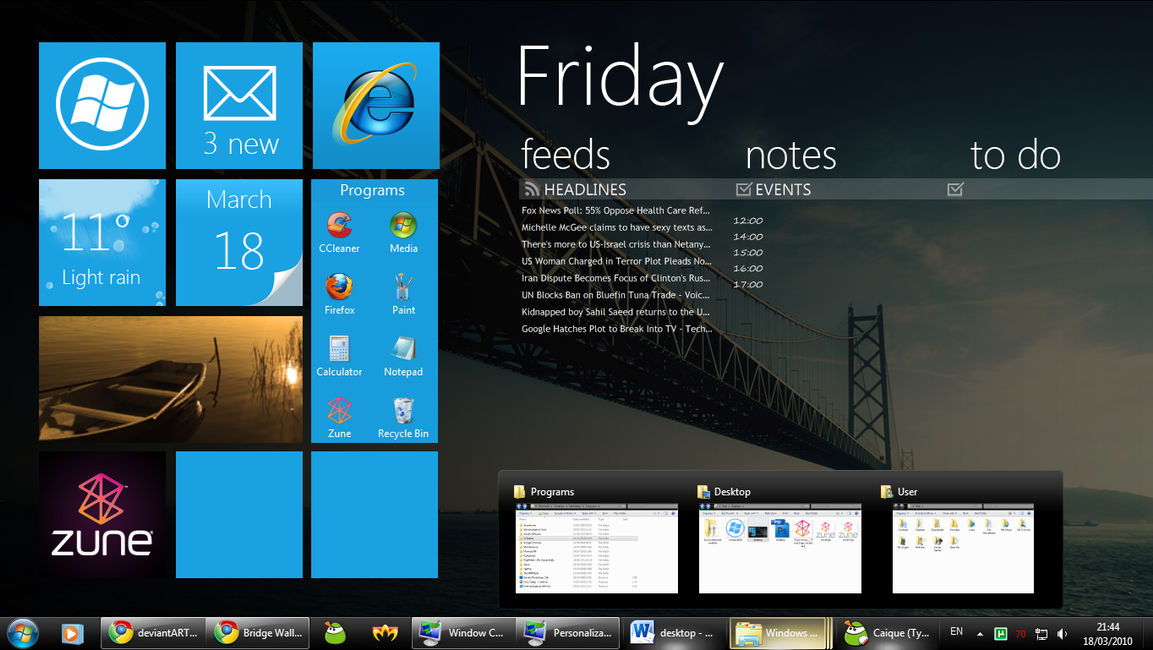The height and width of the screenshot is (650, 1153).
Task: Open the boat photo tile
Action: click(x=171, y=379)
